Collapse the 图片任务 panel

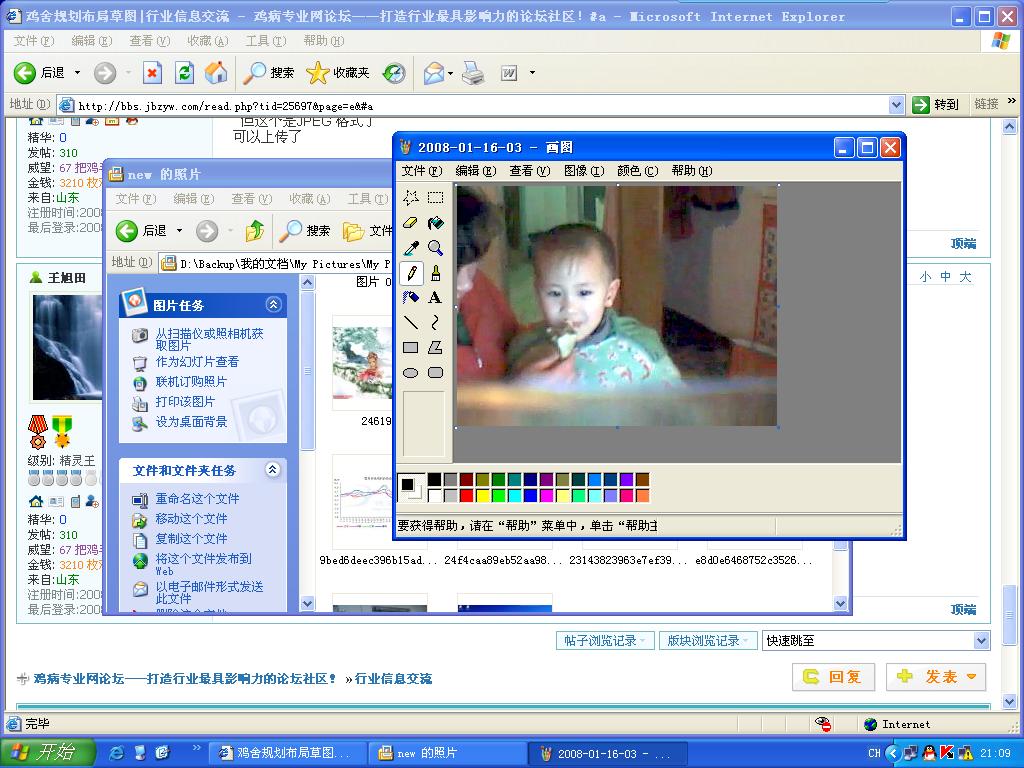(x=273, y=304)
